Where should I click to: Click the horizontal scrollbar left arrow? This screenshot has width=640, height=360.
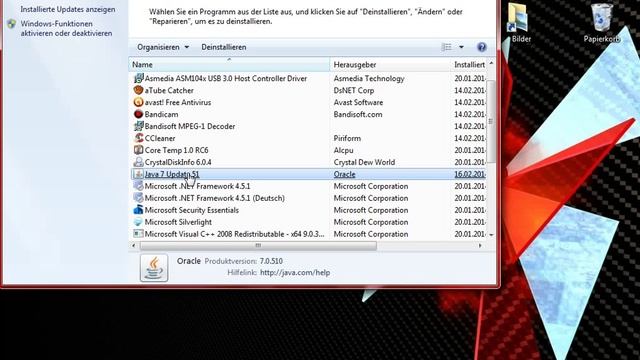(134, 246)
